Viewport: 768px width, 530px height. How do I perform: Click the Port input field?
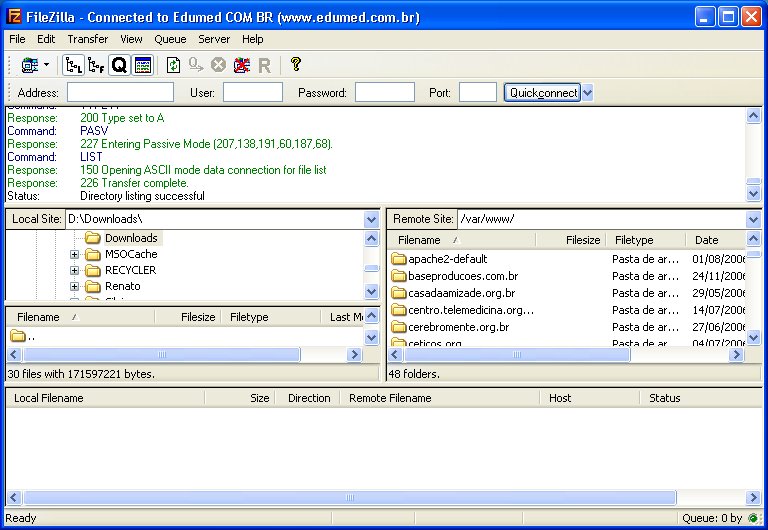click(478, 92)
